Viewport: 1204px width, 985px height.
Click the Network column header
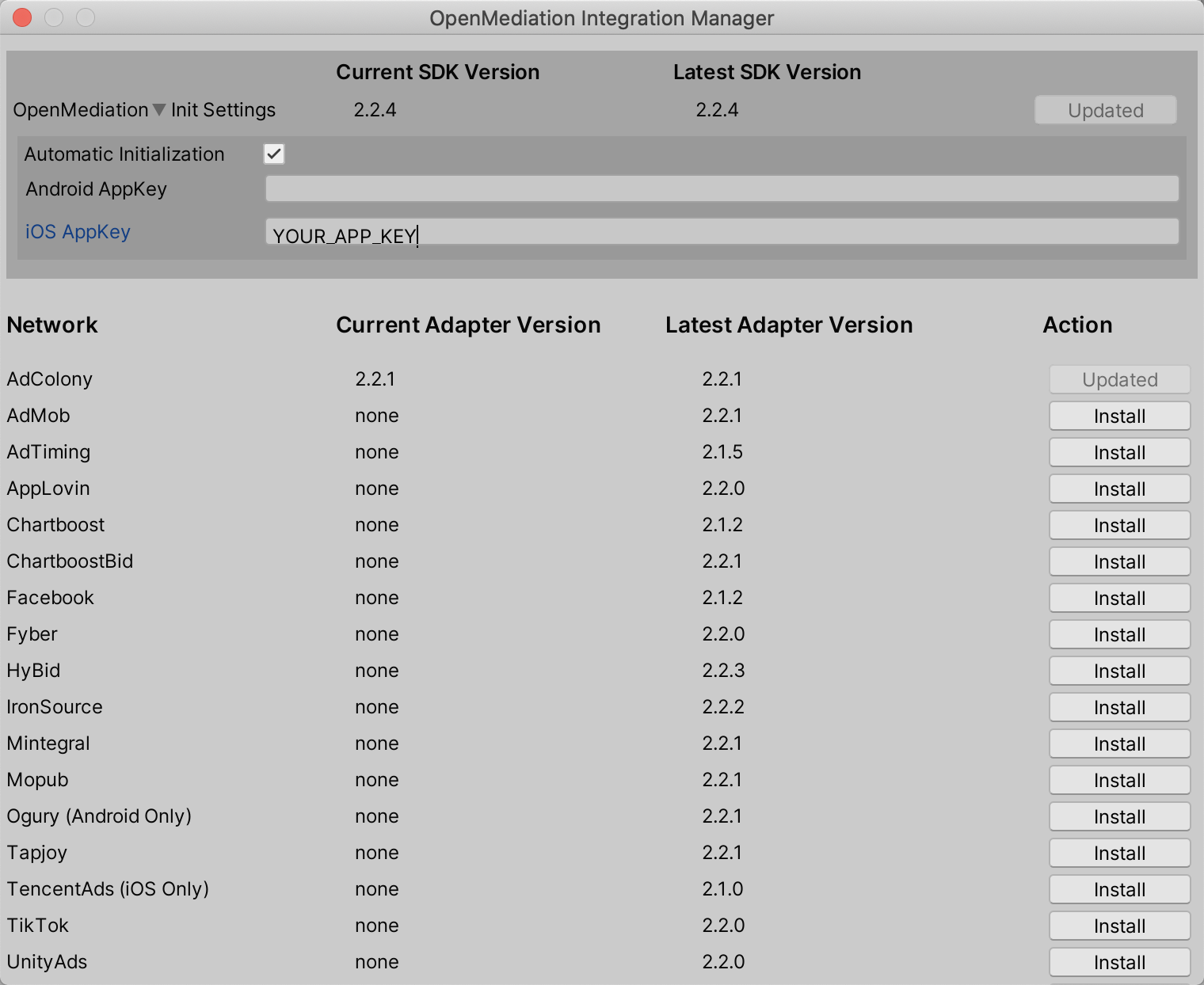pyautogui.click(x=52, y=325)
